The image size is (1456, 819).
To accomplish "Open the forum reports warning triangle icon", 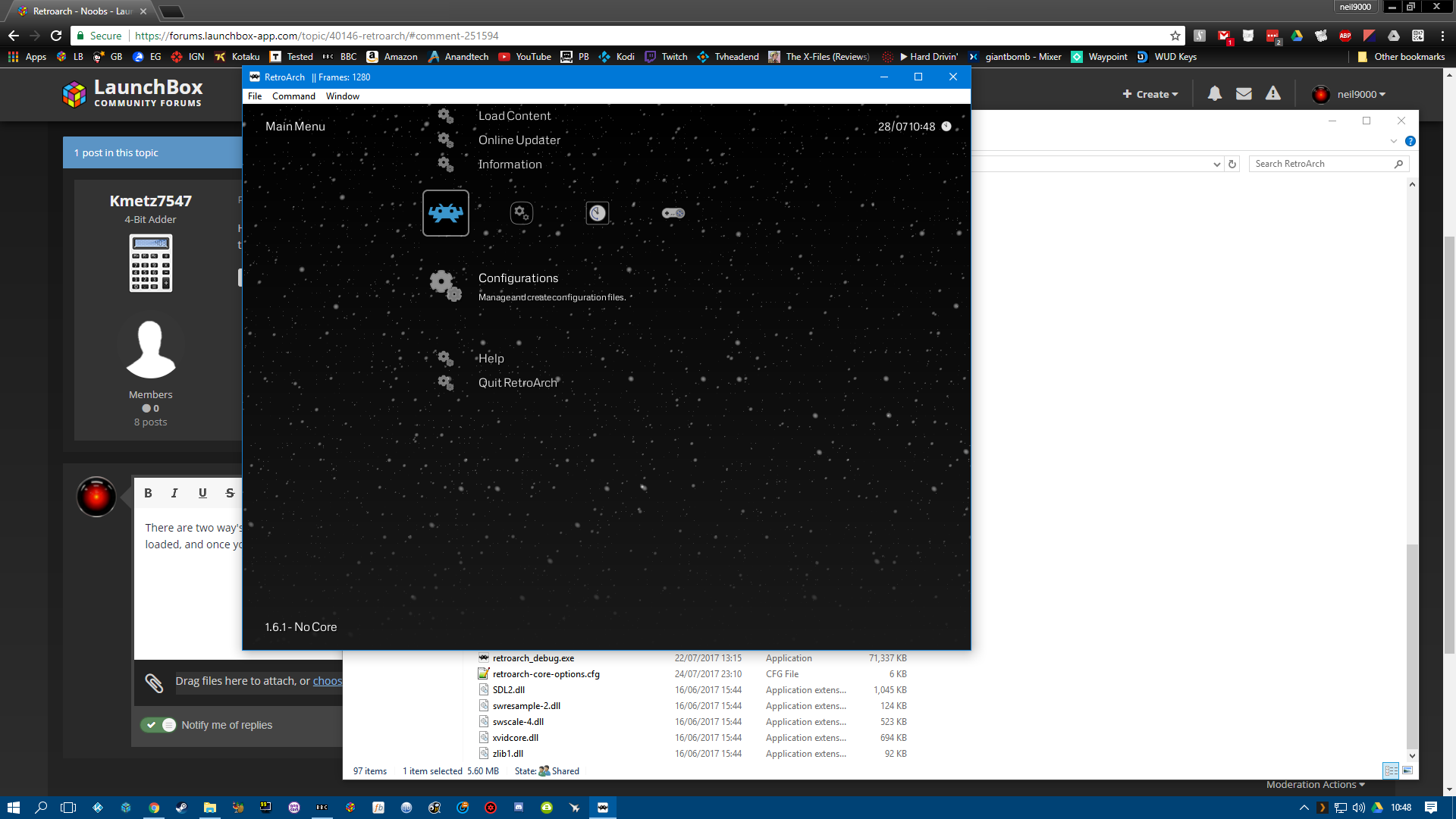I will point(1273,94).
